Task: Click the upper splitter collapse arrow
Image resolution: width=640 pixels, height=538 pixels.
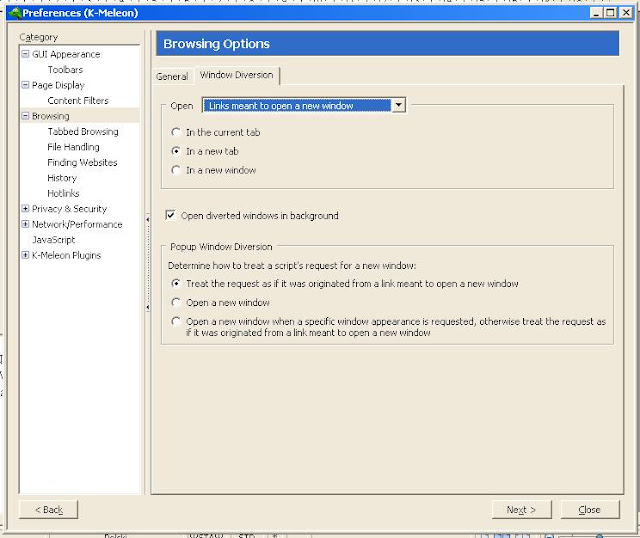Action: point(147,220)
